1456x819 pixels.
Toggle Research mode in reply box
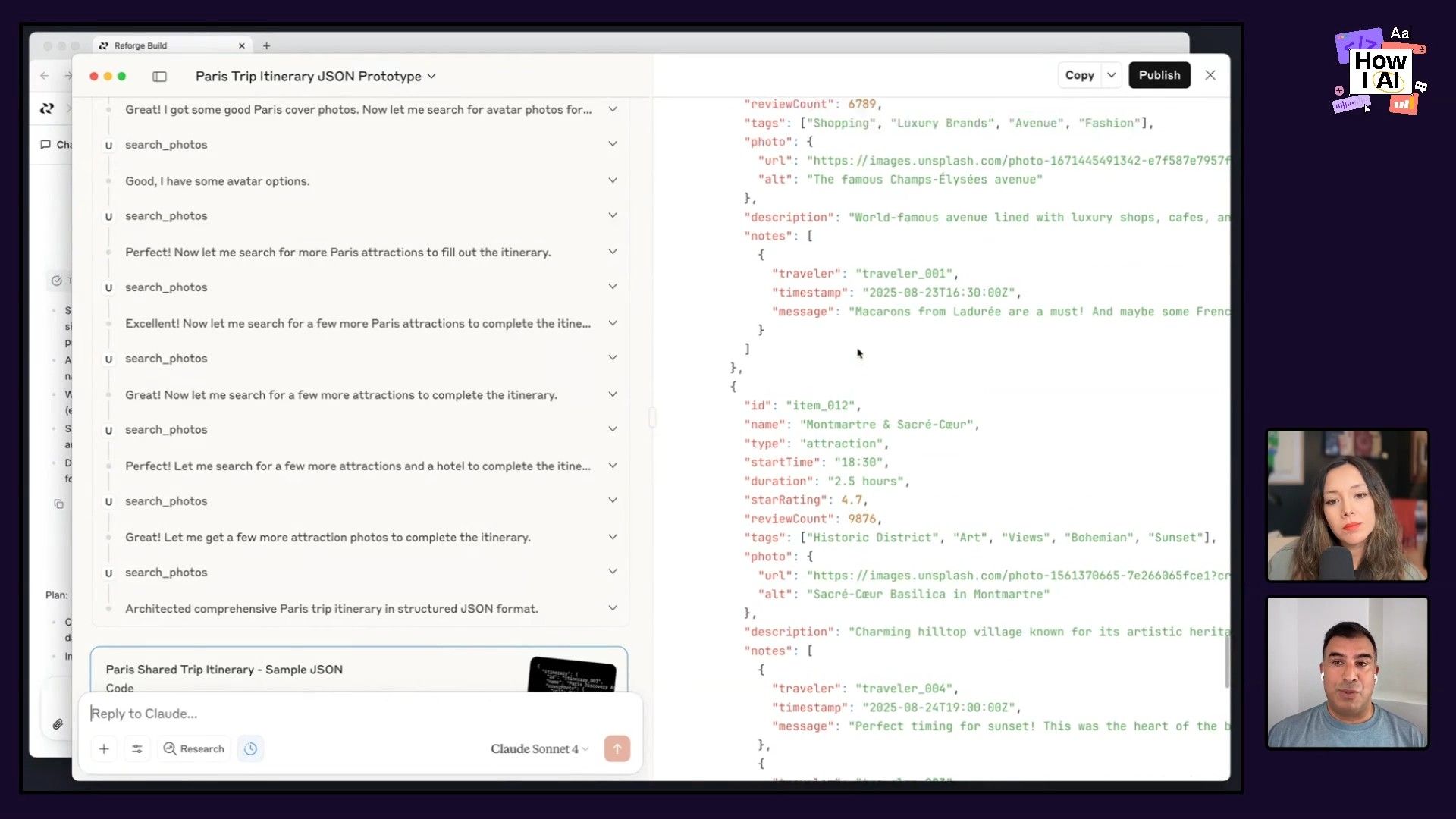coord(194,749)
